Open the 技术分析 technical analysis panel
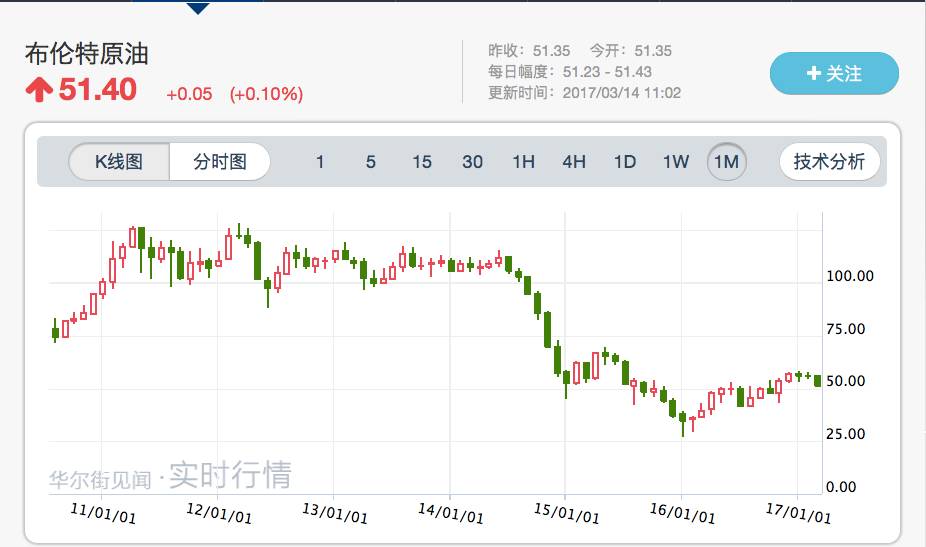This screenshot has height=547, width=926. tap(829, 161)
